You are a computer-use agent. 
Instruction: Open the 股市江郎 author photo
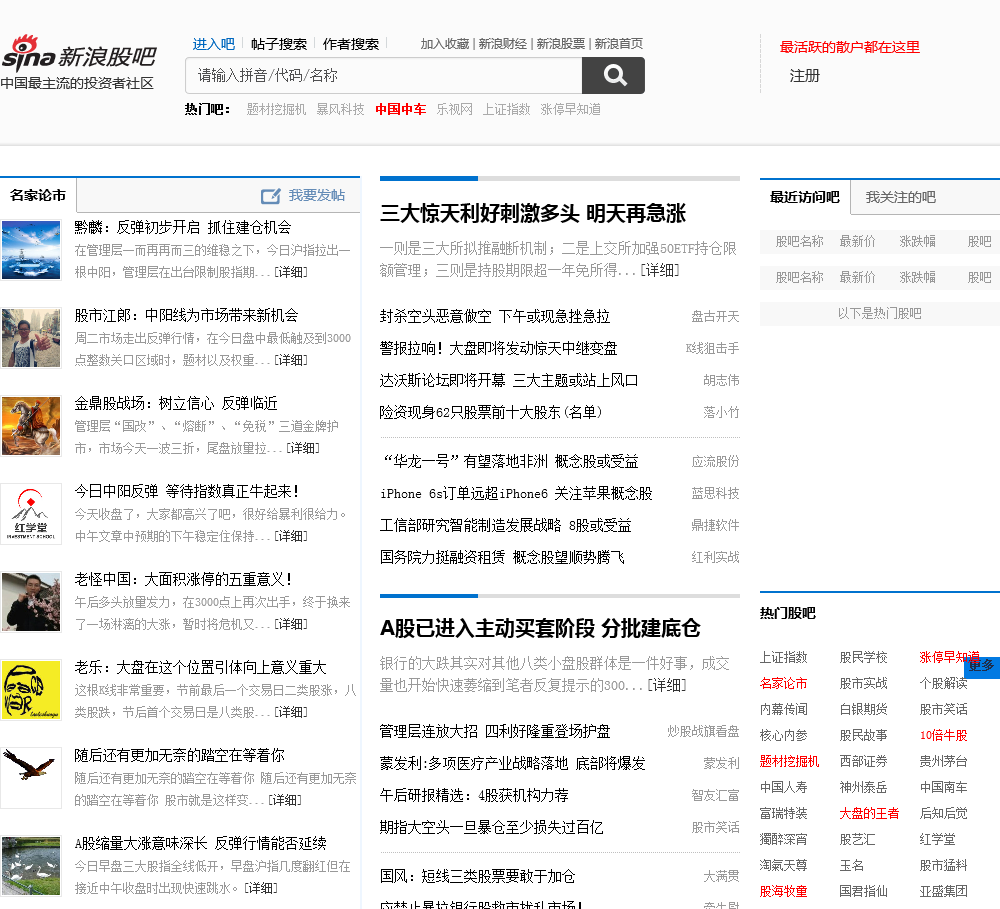[31, 338]
